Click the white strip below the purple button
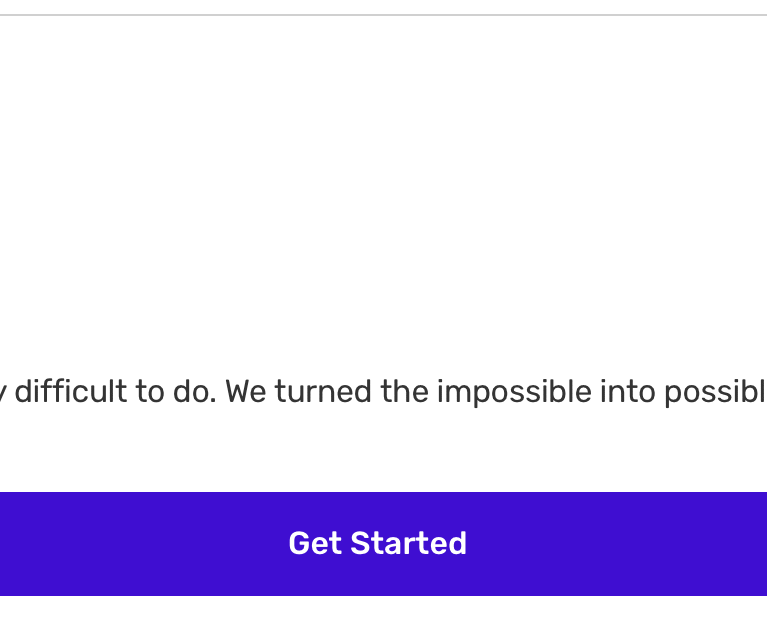 click(x=383, y=620)
